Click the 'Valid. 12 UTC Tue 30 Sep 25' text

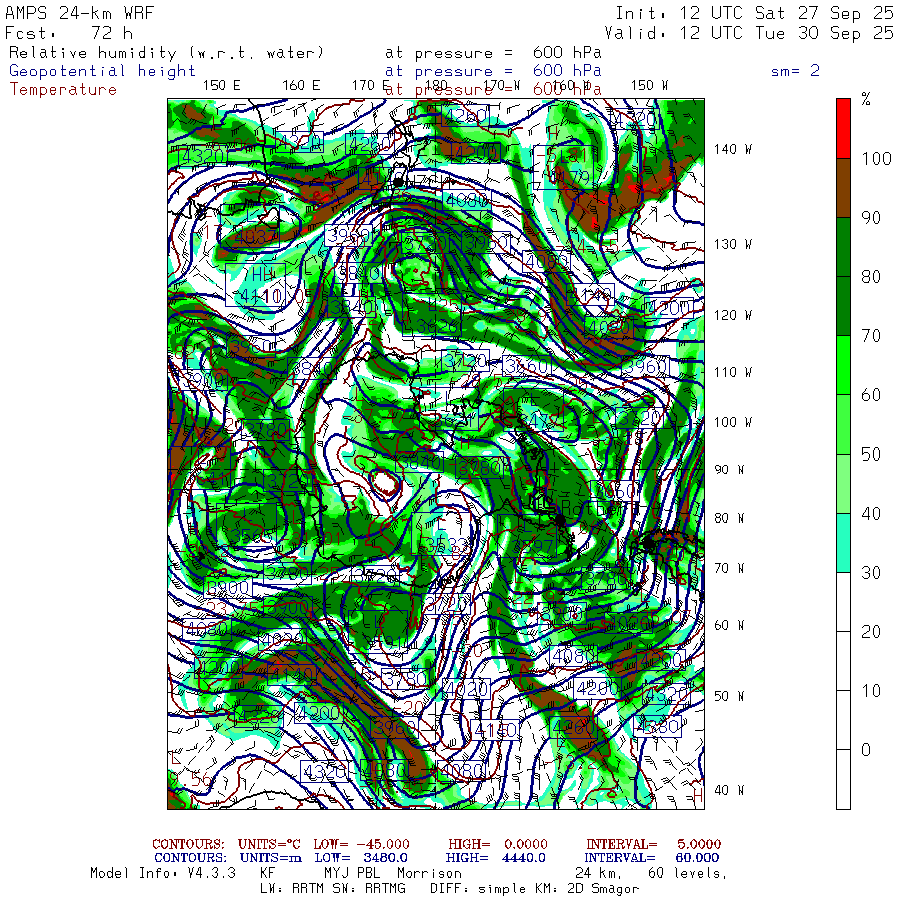coord(754,32)
